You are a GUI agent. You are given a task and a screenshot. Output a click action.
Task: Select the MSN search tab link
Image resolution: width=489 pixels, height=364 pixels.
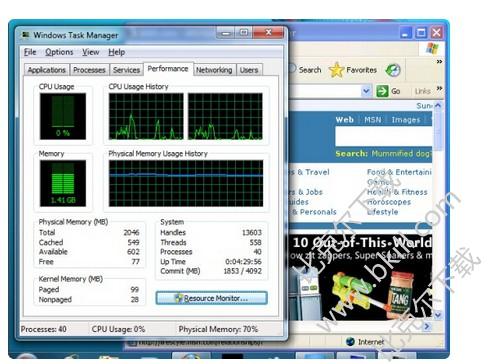[x=372, y=119]
